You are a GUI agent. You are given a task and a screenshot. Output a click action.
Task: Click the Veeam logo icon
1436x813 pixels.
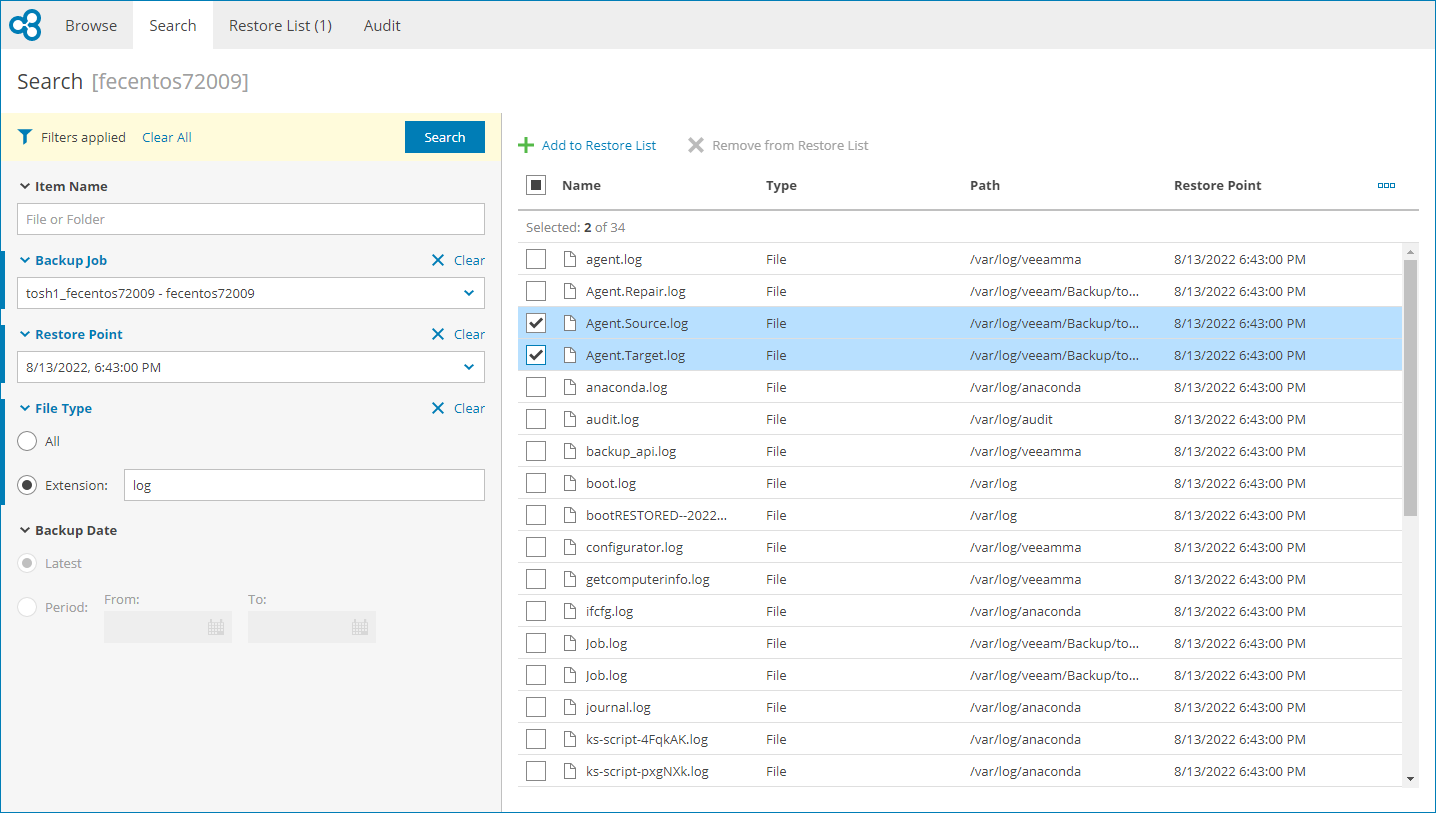[25, 24]
